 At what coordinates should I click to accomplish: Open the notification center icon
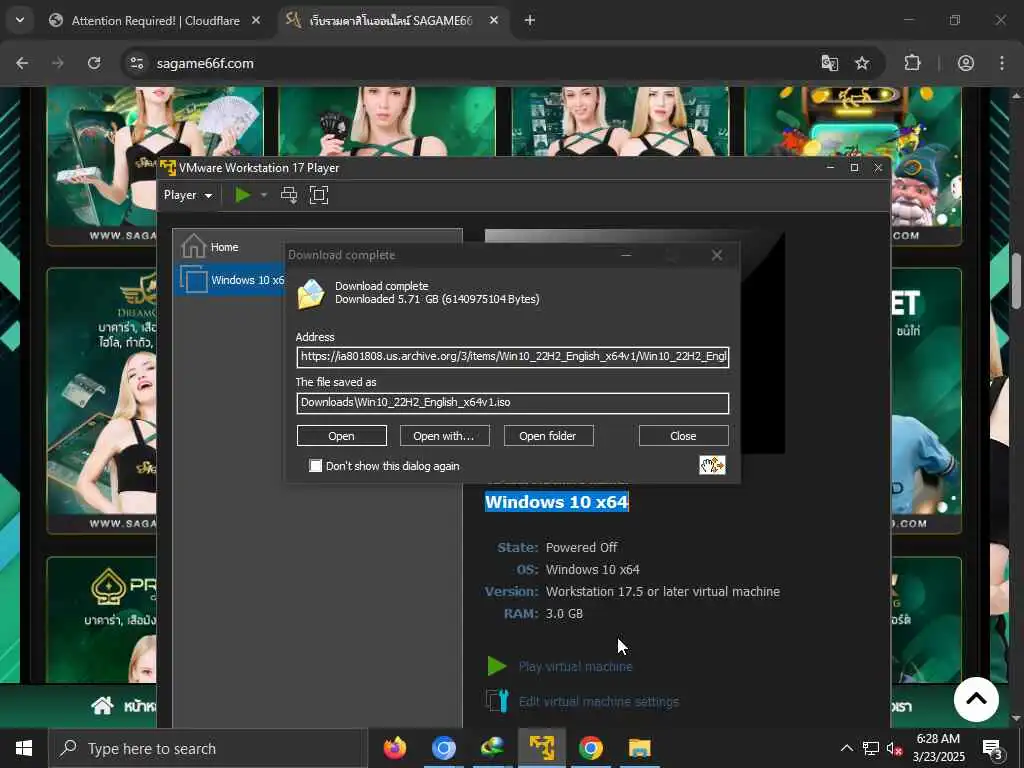[992, 749]
